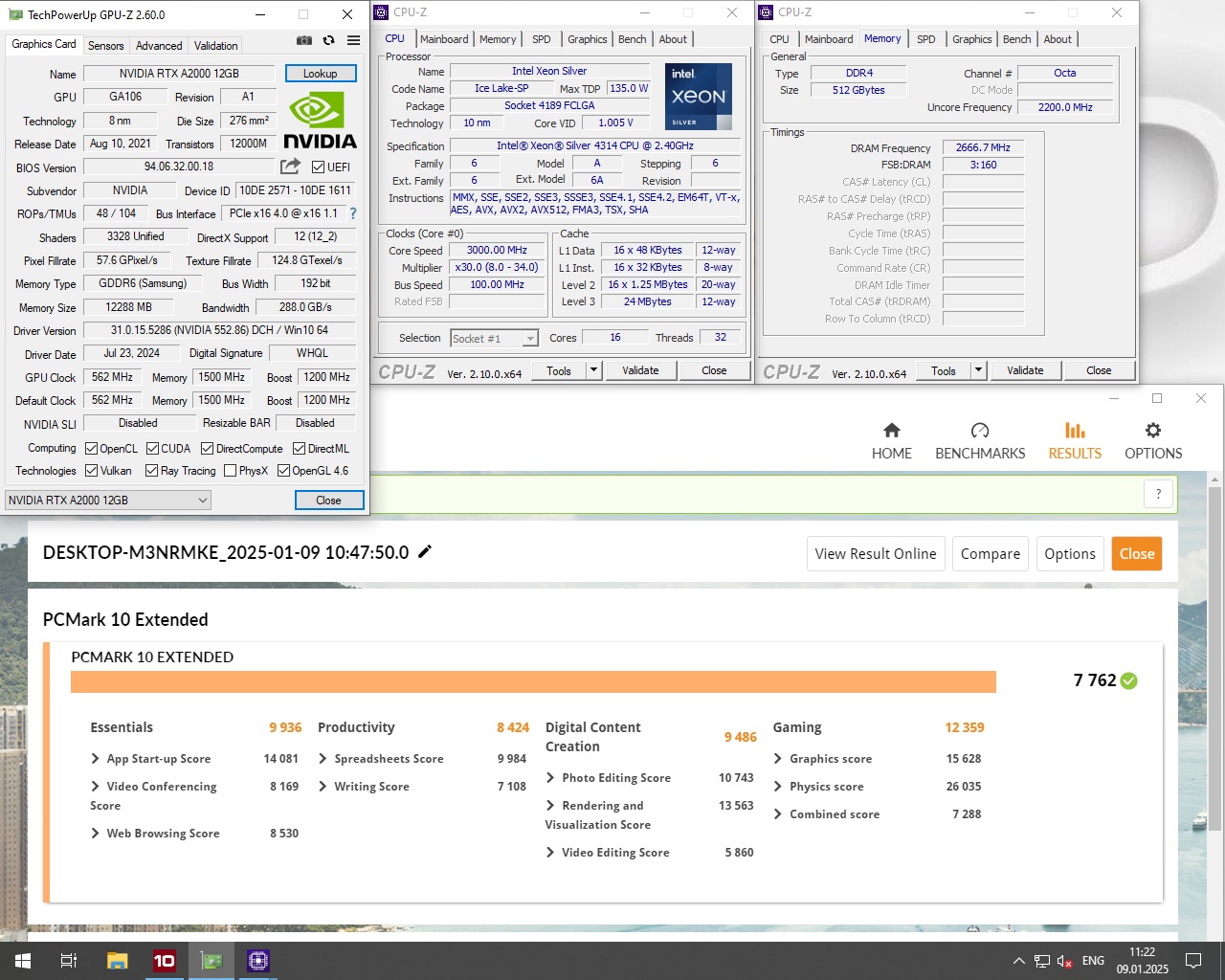Open the GPU-Z hamburger menu
Screen dimensions: 1225x980
tap(353, 40)
